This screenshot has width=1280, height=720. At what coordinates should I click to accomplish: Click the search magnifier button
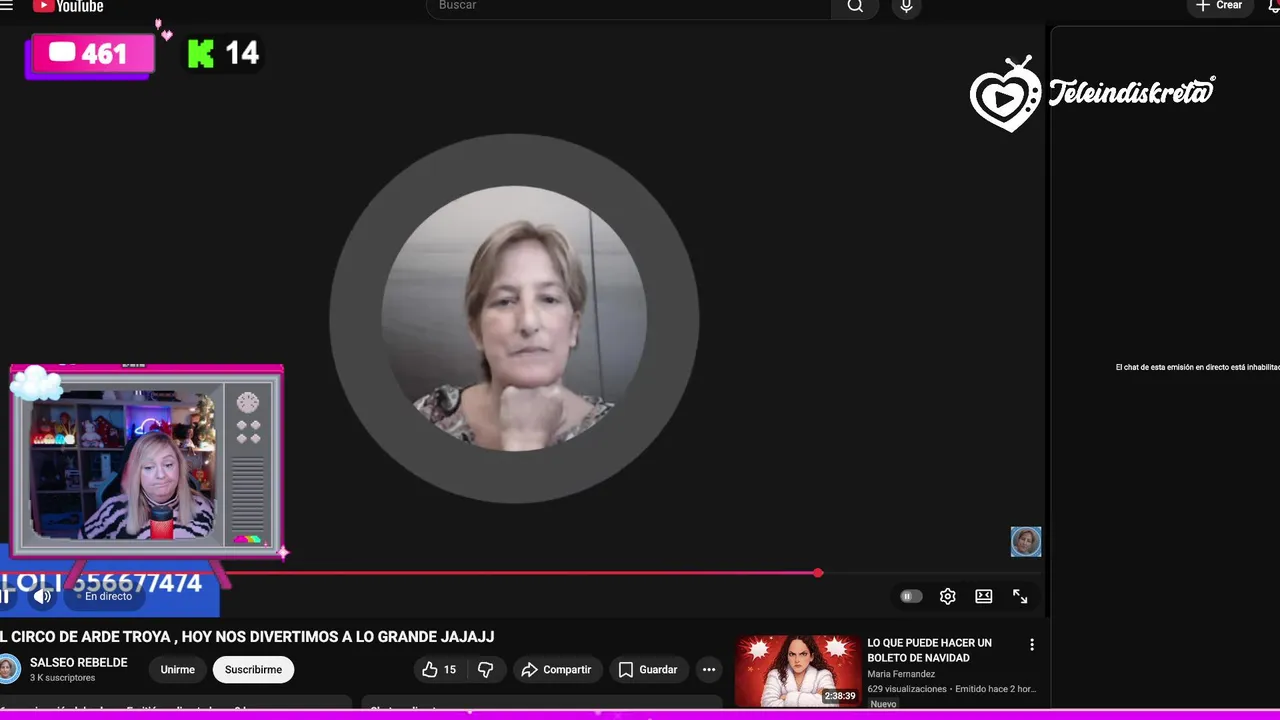[x=855, y=6]
